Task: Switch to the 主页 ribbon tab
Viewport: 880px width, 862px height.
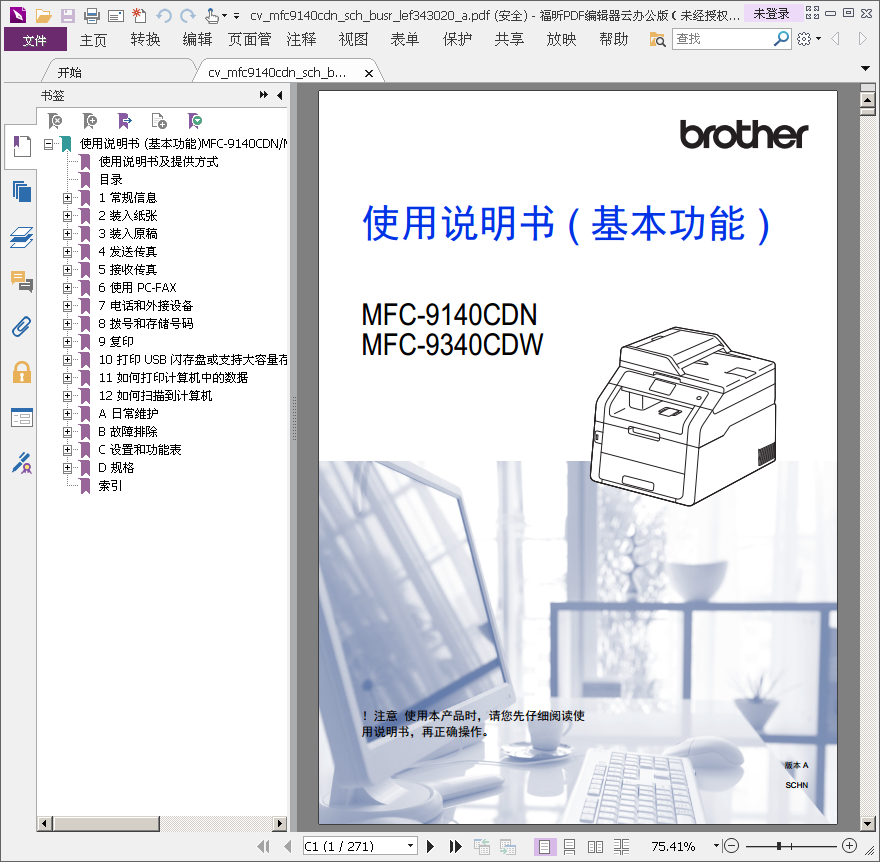Action: coord(93,40)
